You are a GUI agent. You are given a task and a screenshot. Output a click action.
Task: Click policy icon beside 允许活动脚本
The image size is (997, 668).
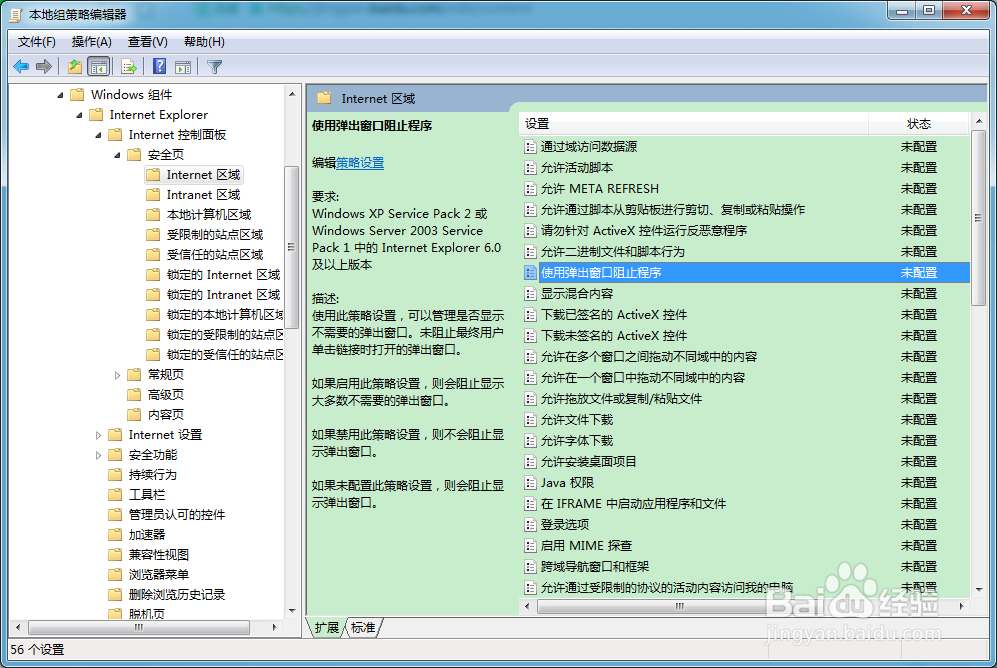tap(530, 168)
